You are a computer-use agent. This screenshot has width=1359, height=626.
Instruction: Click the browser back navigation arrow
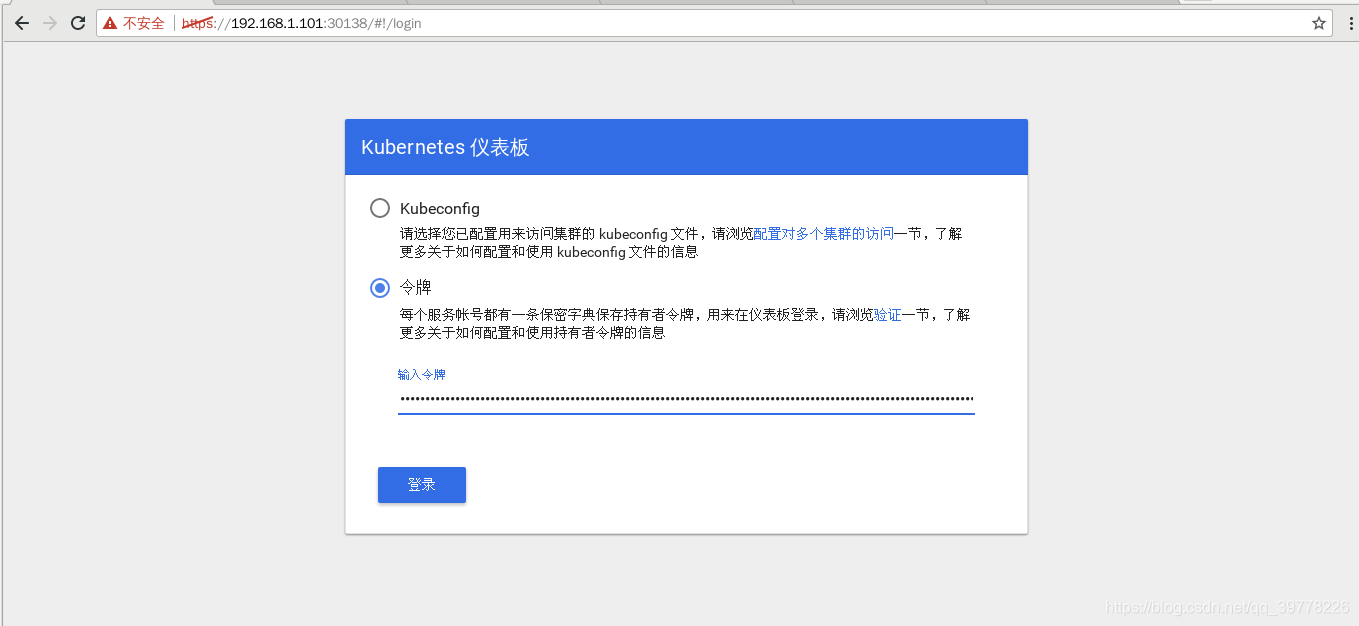[x=22, y=22]
